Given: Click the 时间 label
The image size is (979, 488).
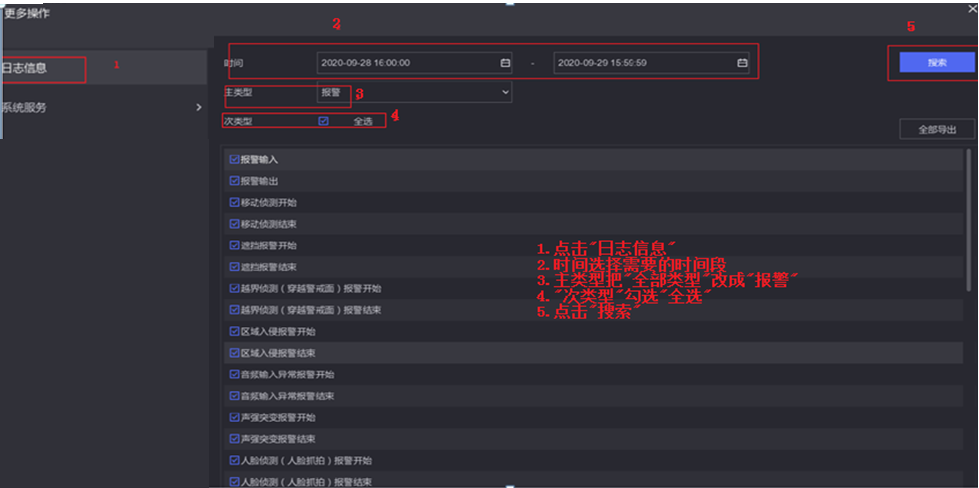Looking at the screenshot, I should pyautogui.click(x=233, y=63).
